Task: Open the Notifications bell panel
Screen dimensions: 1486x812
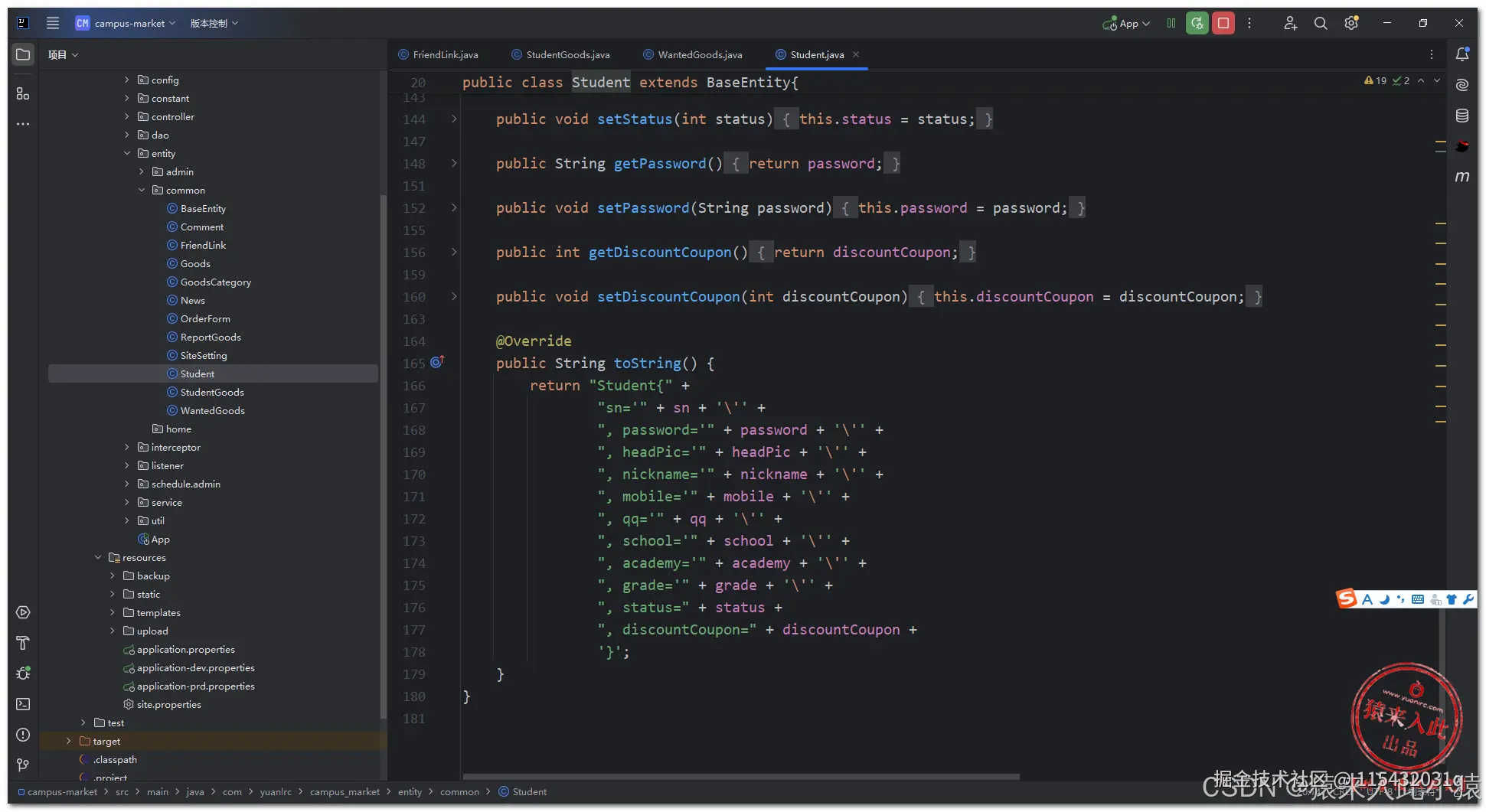Action: (x=1462, y=54)
